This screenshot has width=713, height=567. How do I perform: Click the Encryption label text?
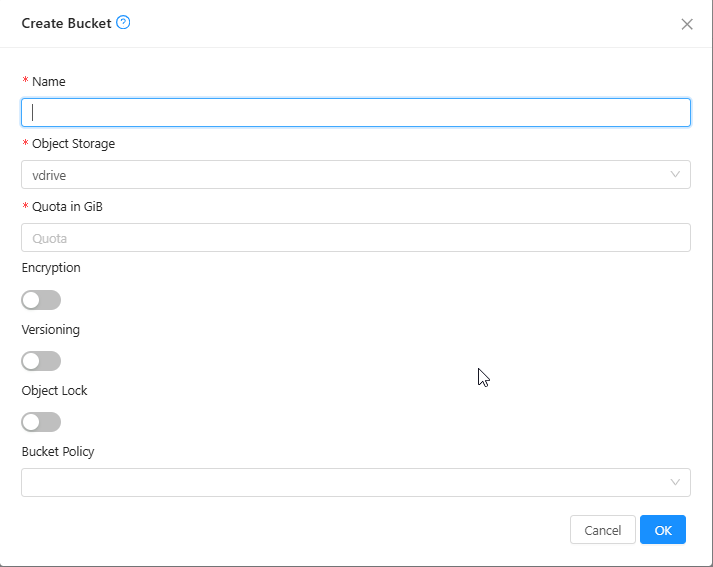point(51,268)
